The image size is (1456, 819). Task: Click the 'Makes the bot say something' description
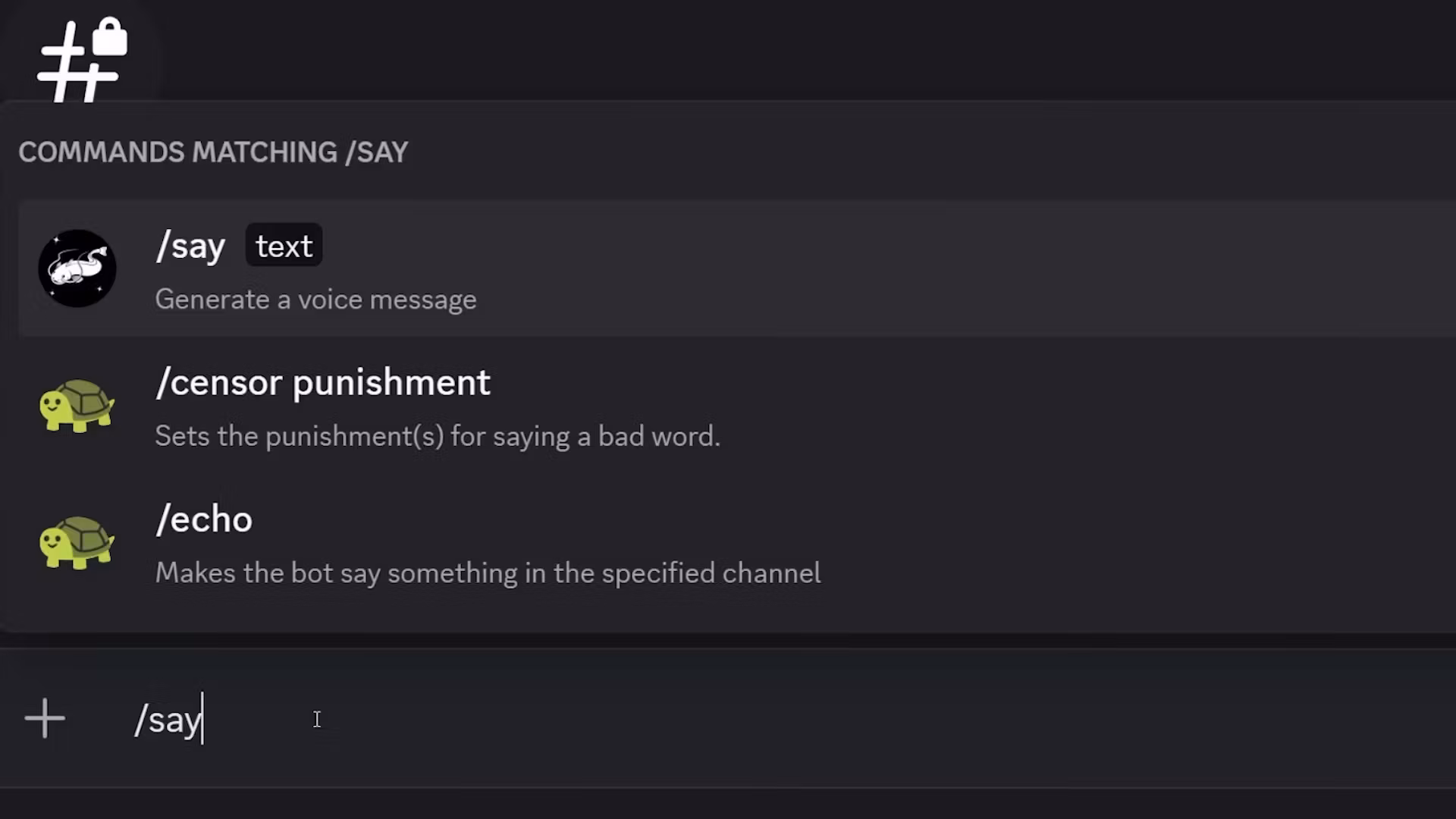488,573
